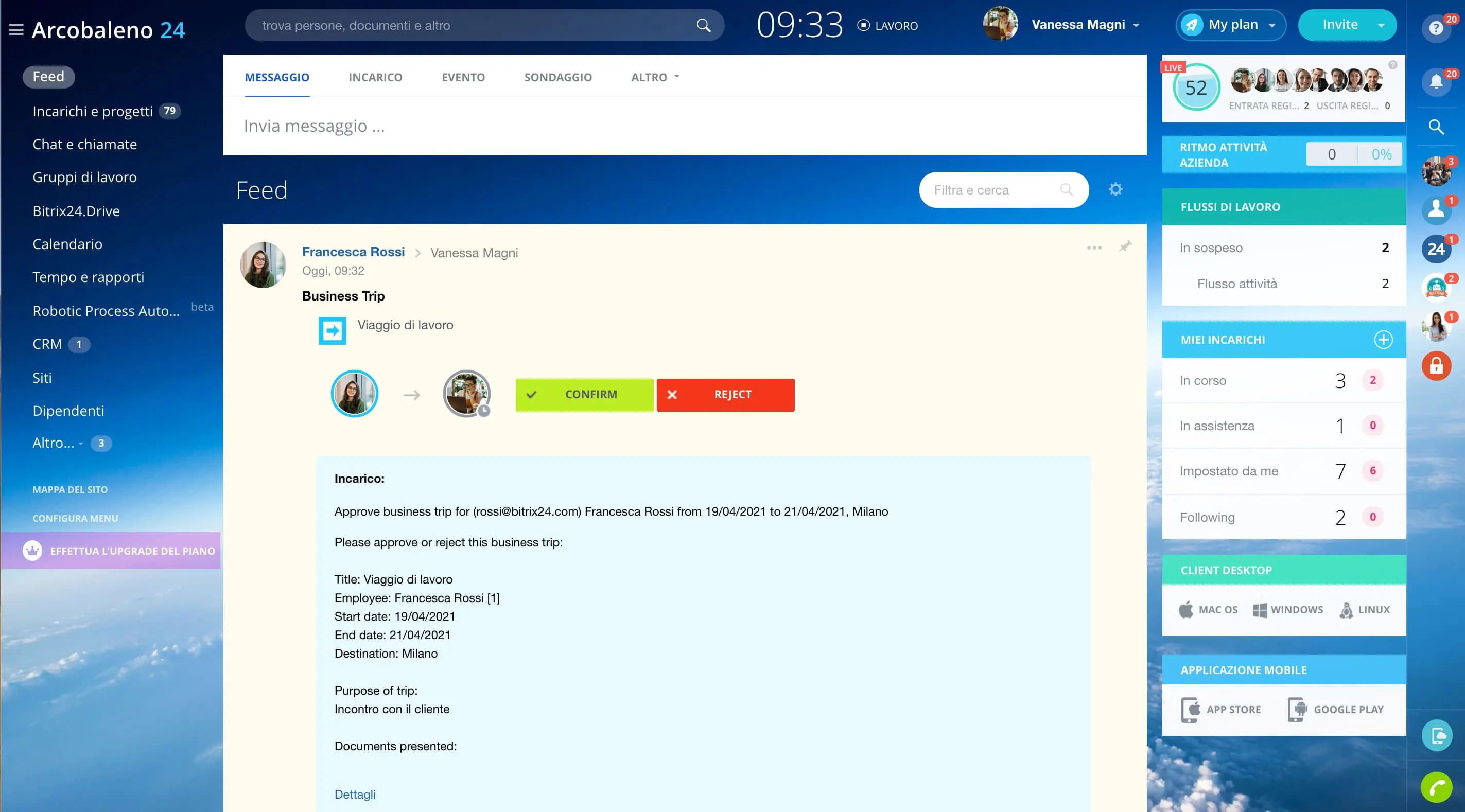Open the Francesca Rossi author link
The width and height of the screenshot is (1465, 812).
click(353, 252)
